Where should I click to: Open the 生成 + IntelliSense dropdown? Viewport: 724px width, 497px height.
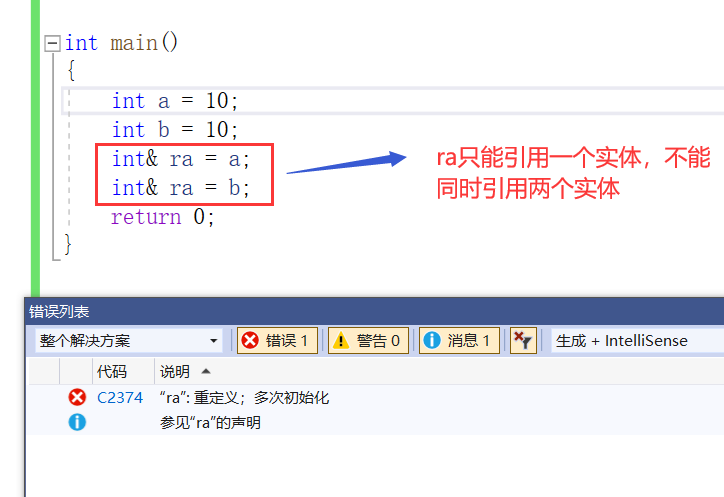(x=637, y=340)
